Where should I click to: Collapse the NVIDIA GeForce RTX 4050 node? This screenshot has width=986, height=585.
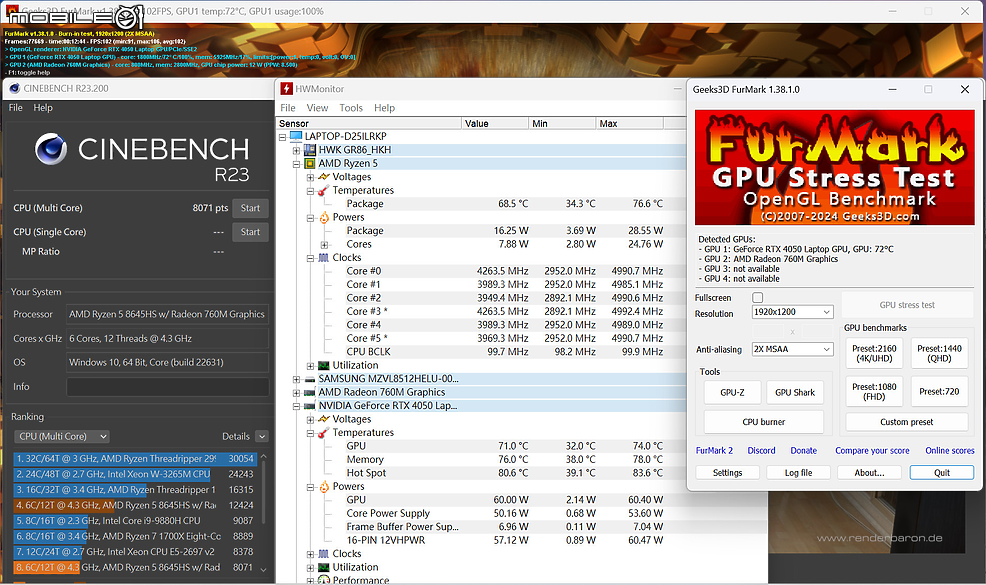tap(296, 406)
